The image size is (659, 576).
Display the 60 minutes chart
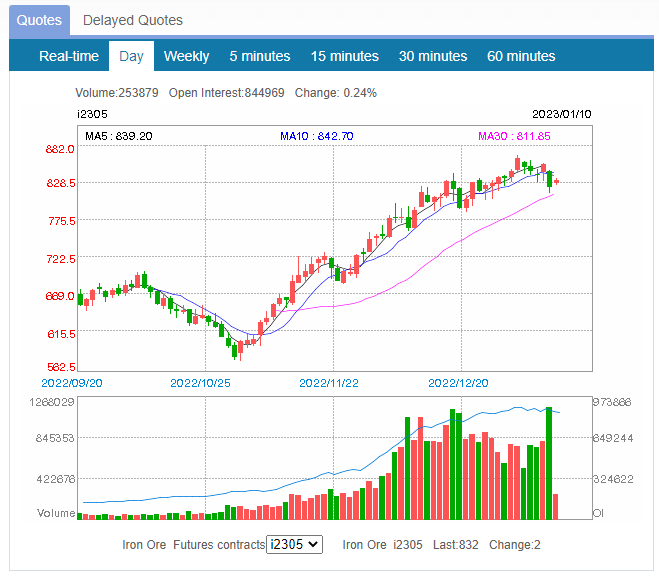coord(521,56)
